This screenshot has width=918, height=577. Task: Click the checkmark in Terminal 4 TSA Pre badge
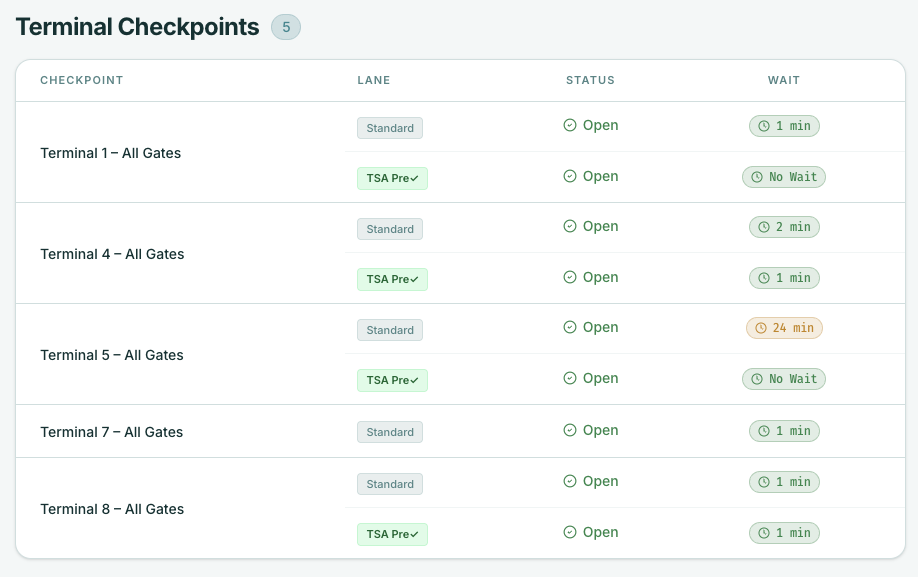(x=414, y=279)
